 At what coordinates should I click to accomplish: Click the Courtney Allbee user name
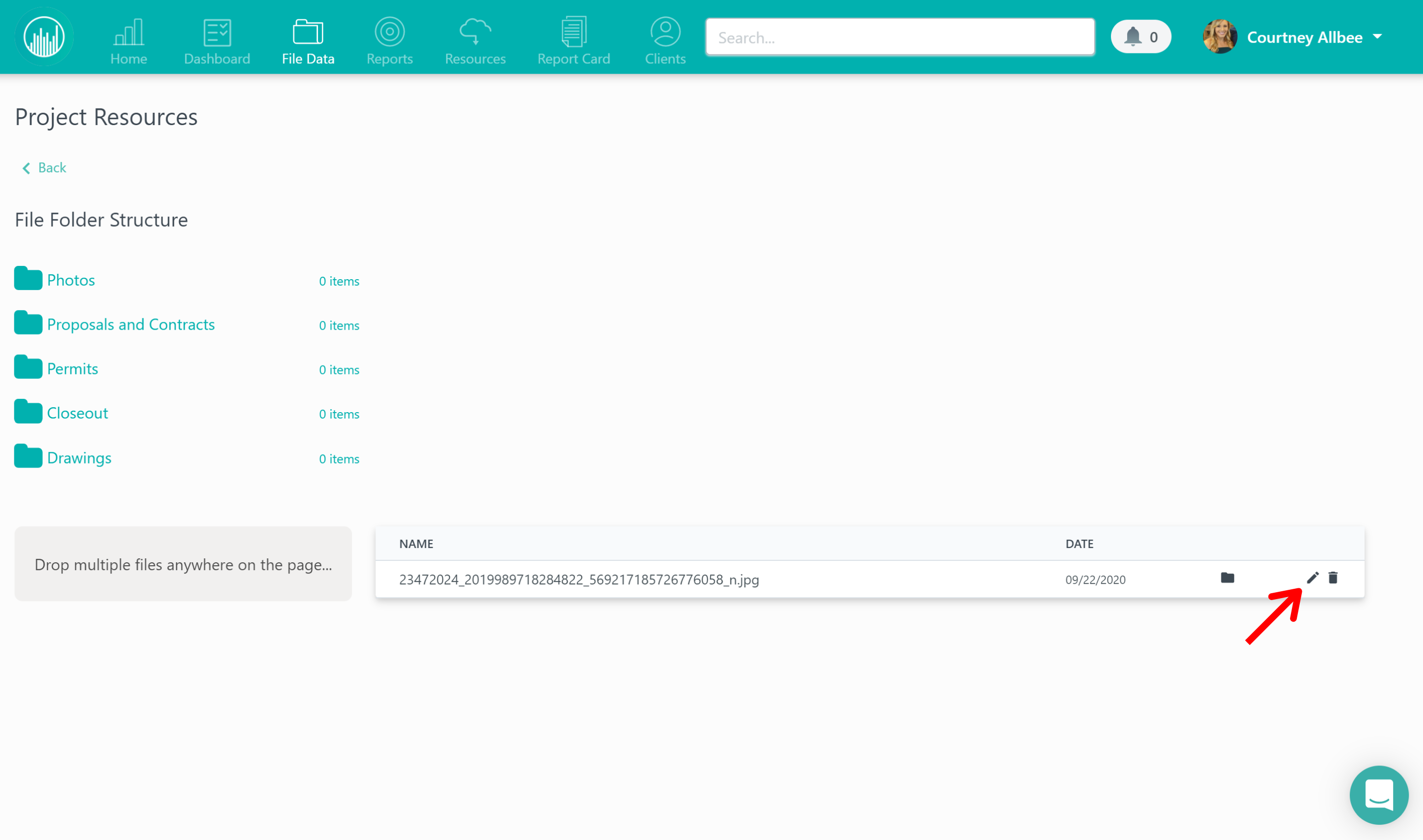(x=1305, y=37)
